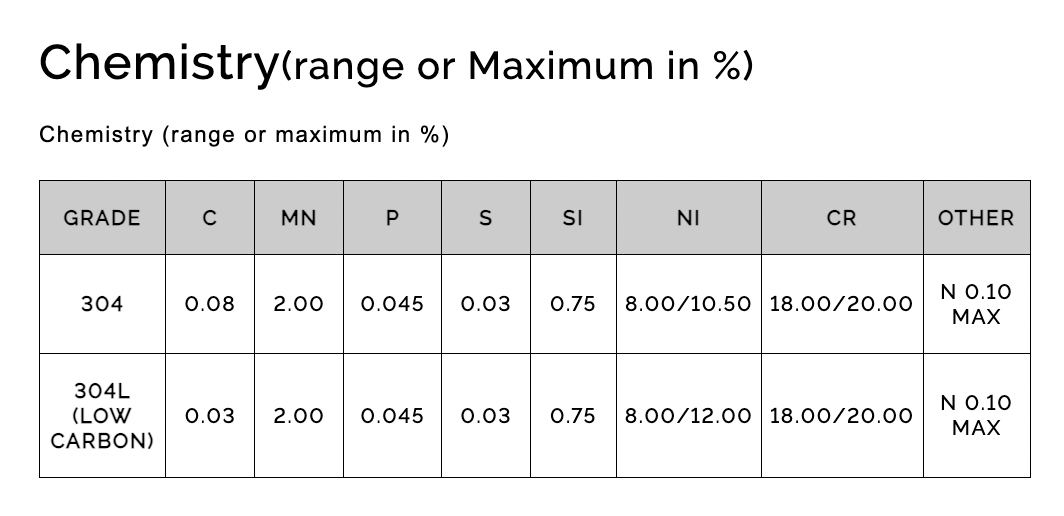Select the 0.08 carbon value for 304
1064x516 pixels.
(x=210, y=304)
